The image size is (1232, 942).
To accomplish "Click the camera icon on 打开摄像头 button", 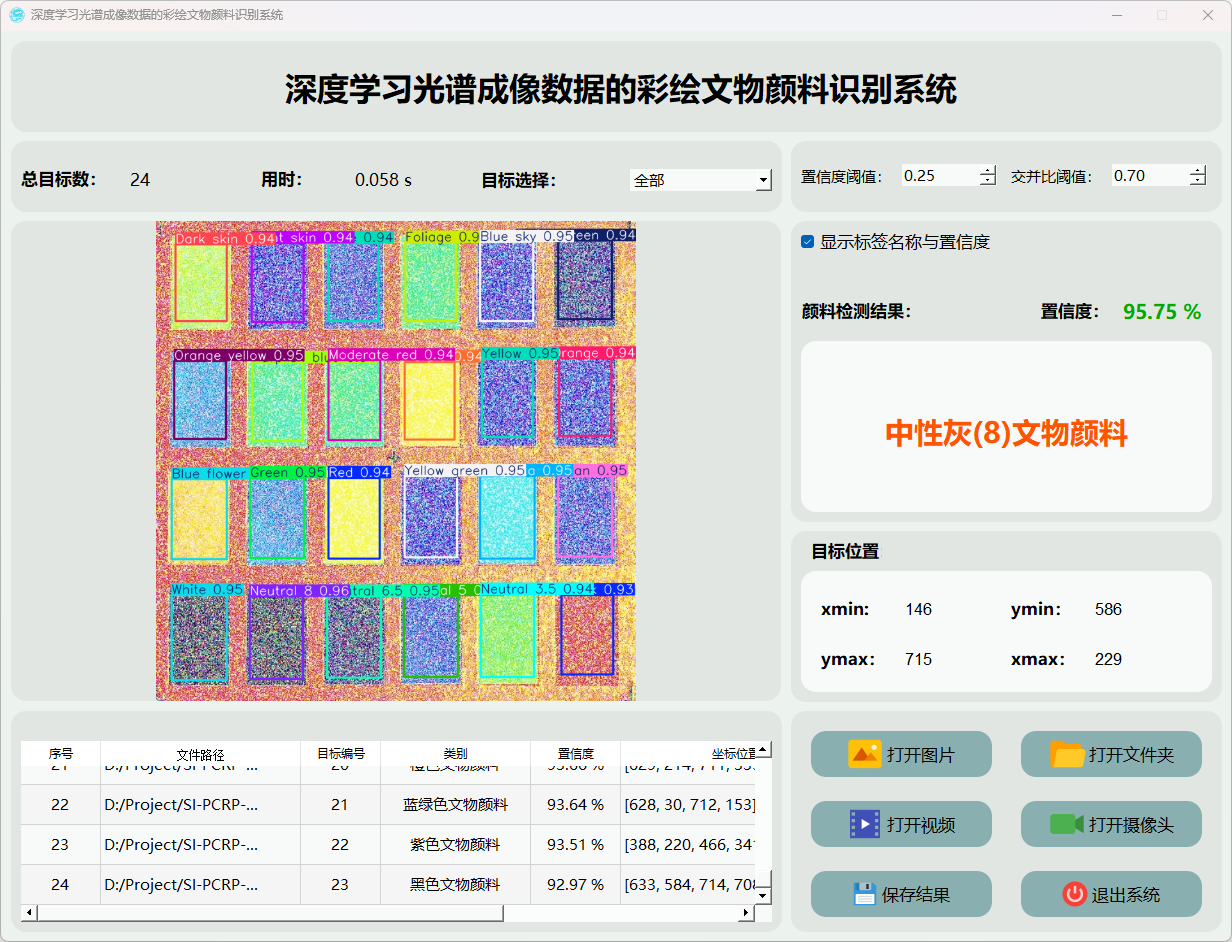I will pyautogui.click(x=1067, y=824).
